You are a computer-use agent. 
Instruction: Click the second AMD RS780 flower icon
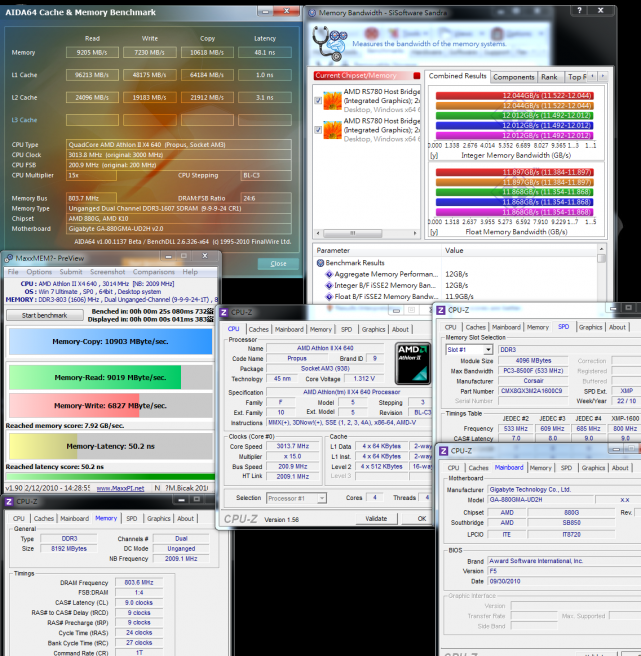(333, 130)
